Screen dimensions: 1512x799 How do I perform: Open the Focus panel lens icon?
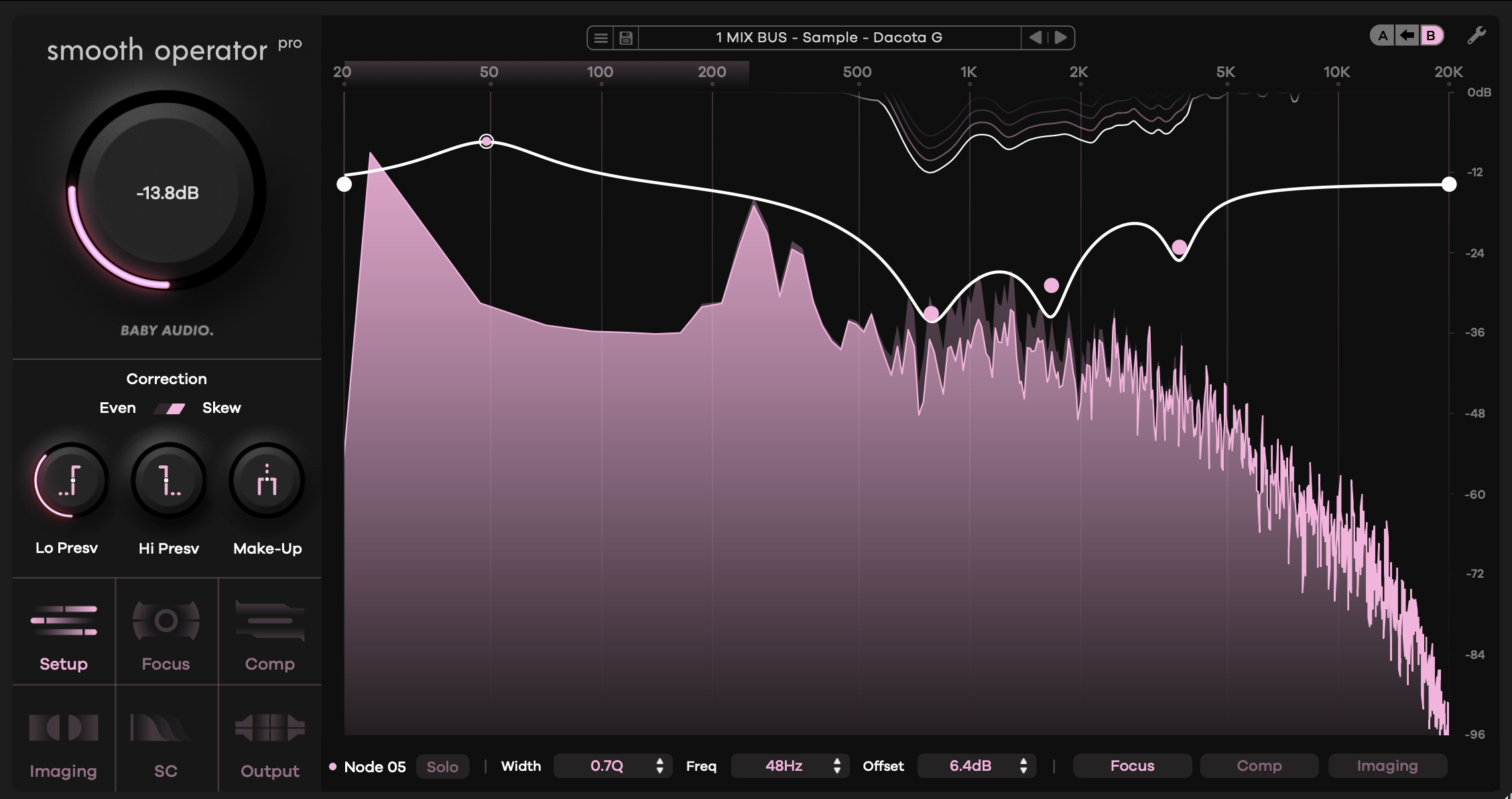pyautogui.click(x=166, y=621)
